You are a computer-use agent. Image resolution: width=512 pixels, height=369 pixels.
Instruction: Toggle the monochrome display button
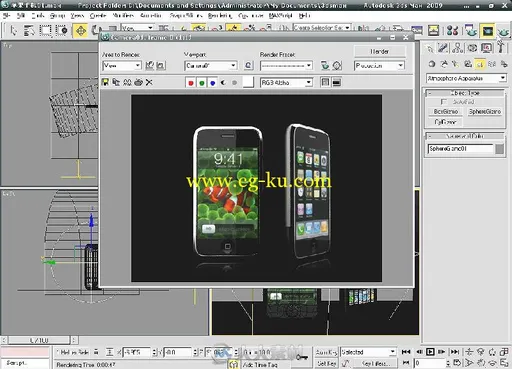(x=234, y=83)
